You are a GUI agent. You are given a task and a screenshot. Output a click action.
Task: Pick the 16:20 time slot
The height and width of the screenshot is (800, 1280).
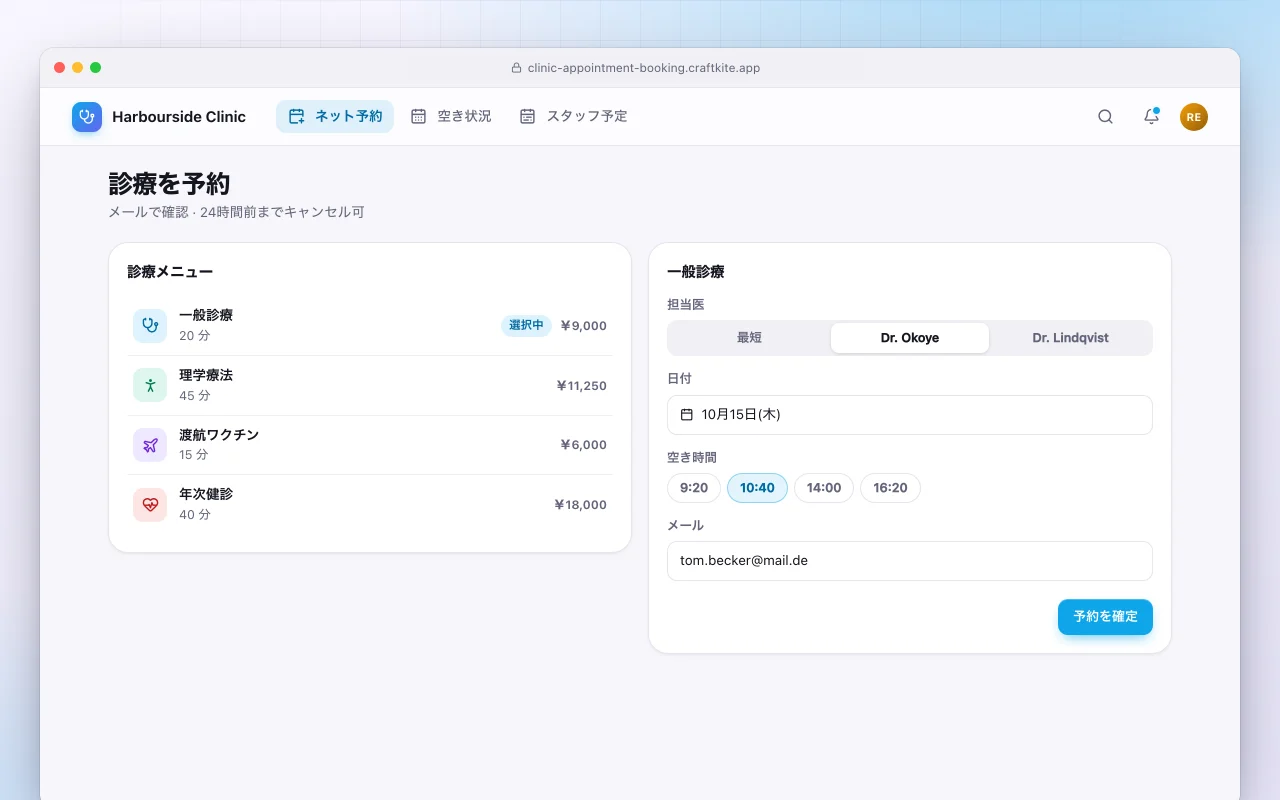pyautogui.click(x=890, y=488)
